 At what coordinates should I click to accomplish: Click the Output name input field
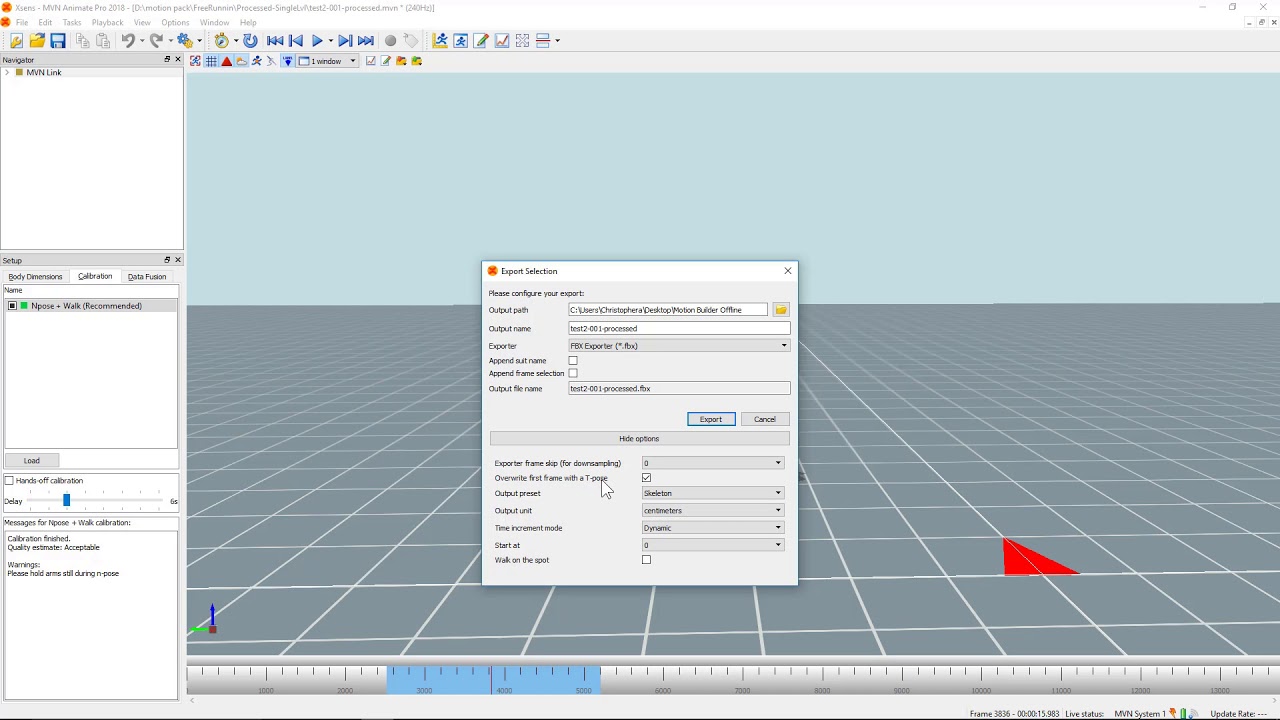click(679, 329)
